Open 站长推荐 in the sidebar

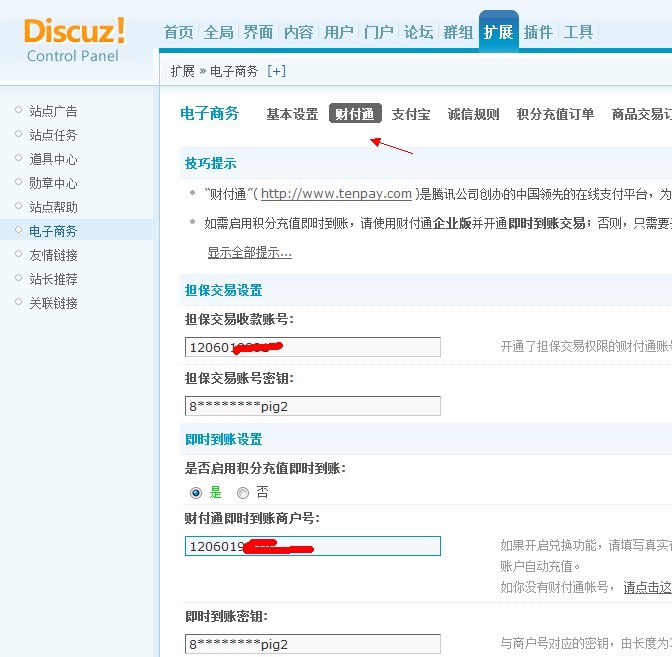pos(53,279)
